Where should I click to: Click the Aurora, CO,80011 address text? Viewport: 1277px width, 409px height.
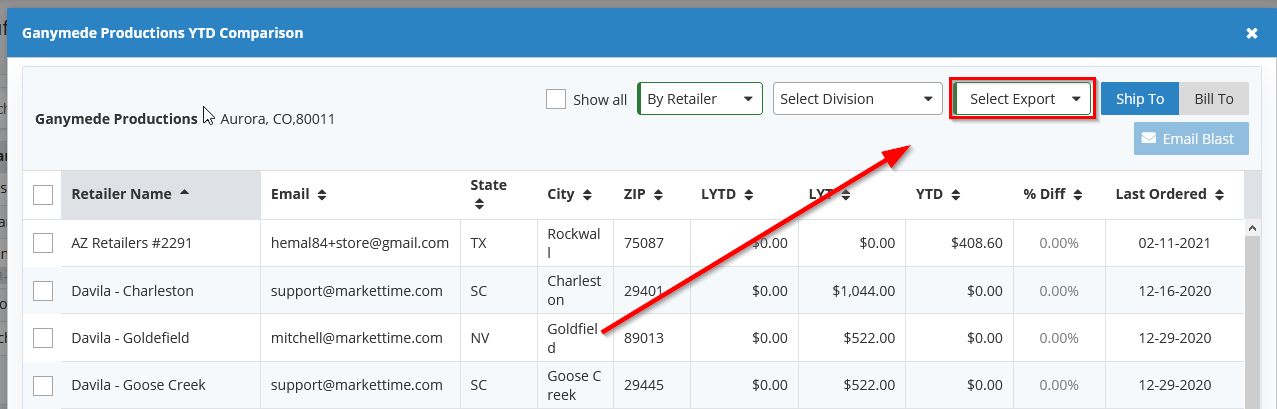277,119
